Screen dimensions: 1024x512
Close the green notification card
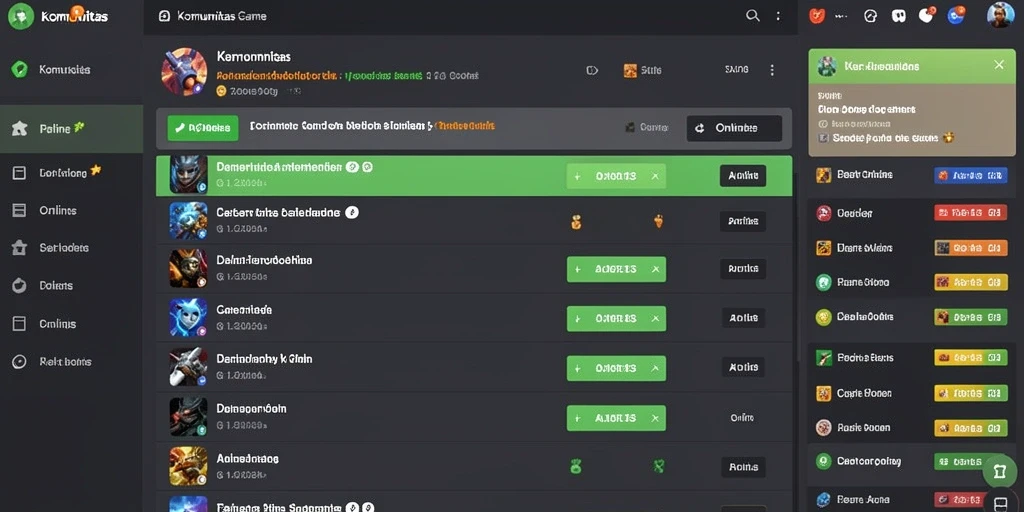coord(999,65)
